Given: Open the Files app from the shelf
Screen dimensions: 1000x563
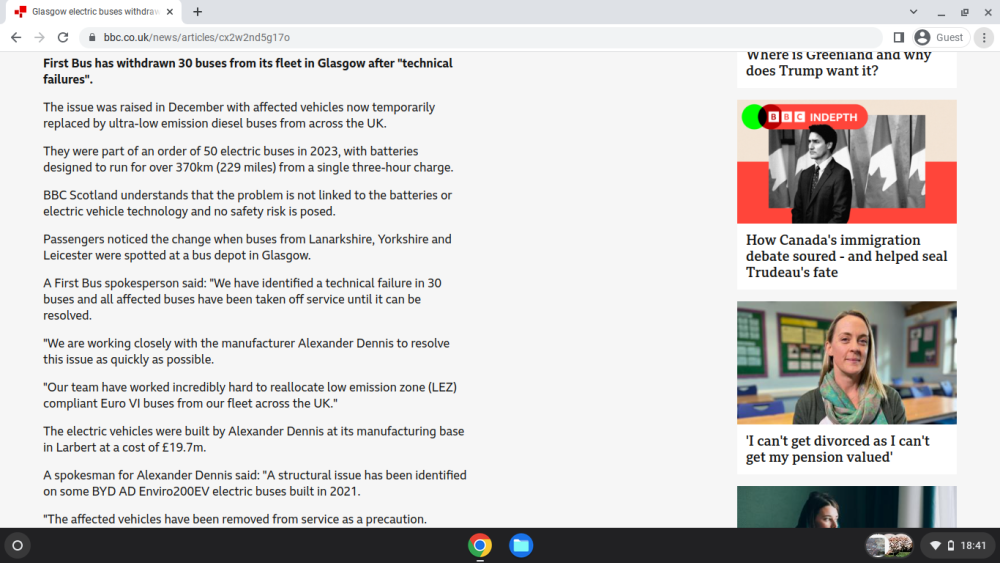Looking at the screenshot, I should [521, 545].
